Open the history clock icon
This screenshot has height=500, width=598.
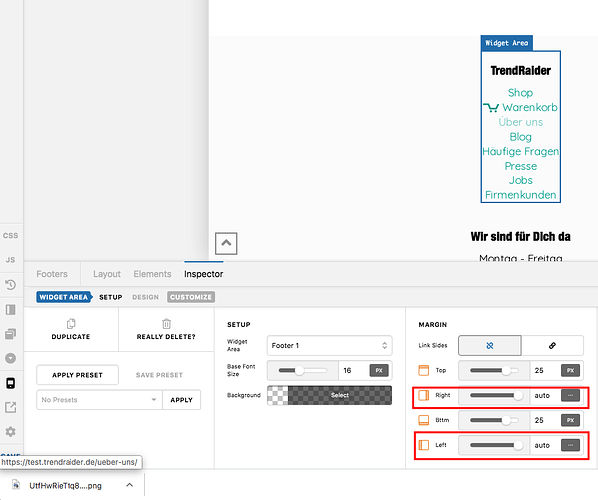pyautogui.click(x=10, y=285)
